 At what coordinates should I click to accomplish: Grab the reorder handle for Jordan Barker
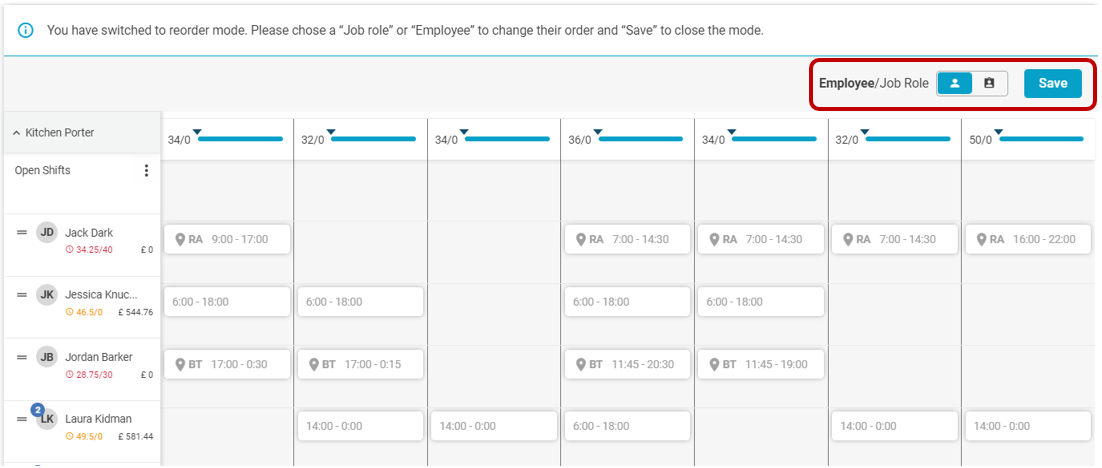point(22,356)
